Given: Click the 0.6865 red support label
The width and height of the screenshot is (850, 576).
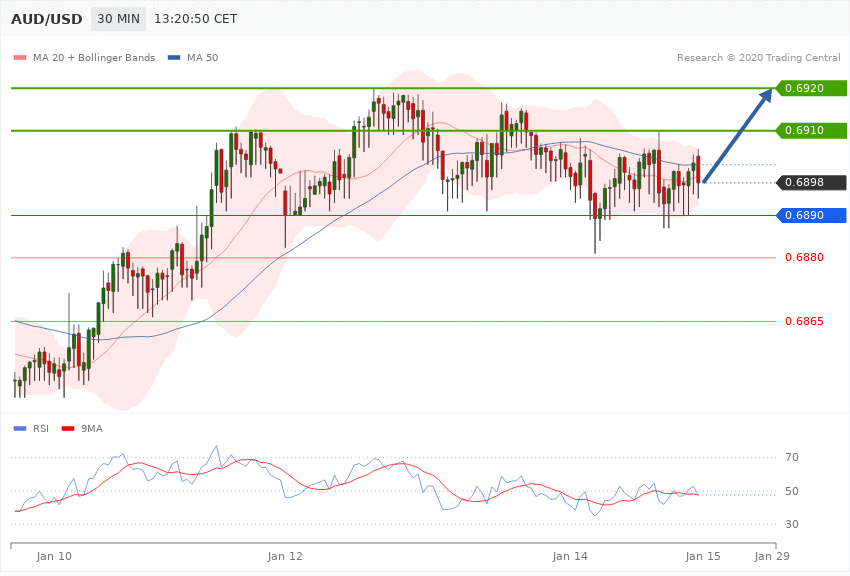Looking at the screenshot, I should (804, 321).
